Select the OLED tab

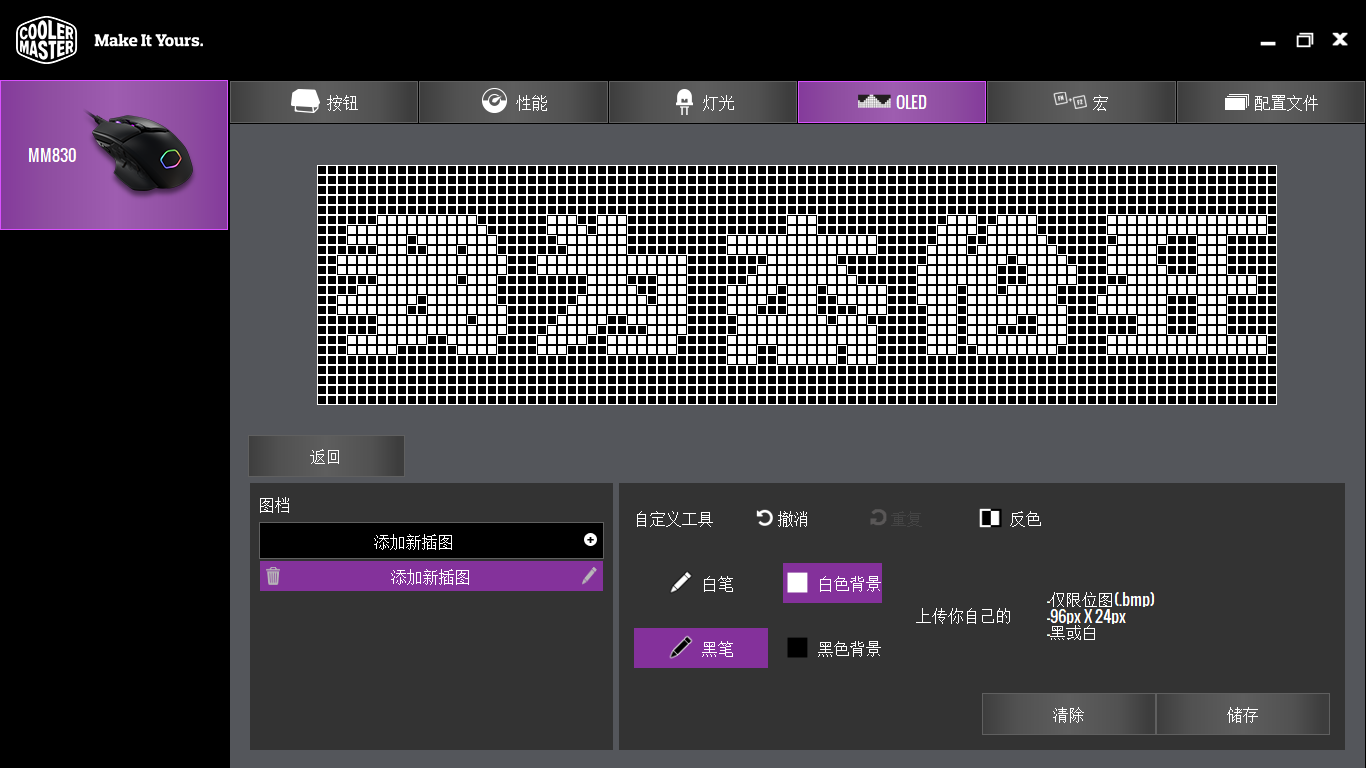point(892,102)
